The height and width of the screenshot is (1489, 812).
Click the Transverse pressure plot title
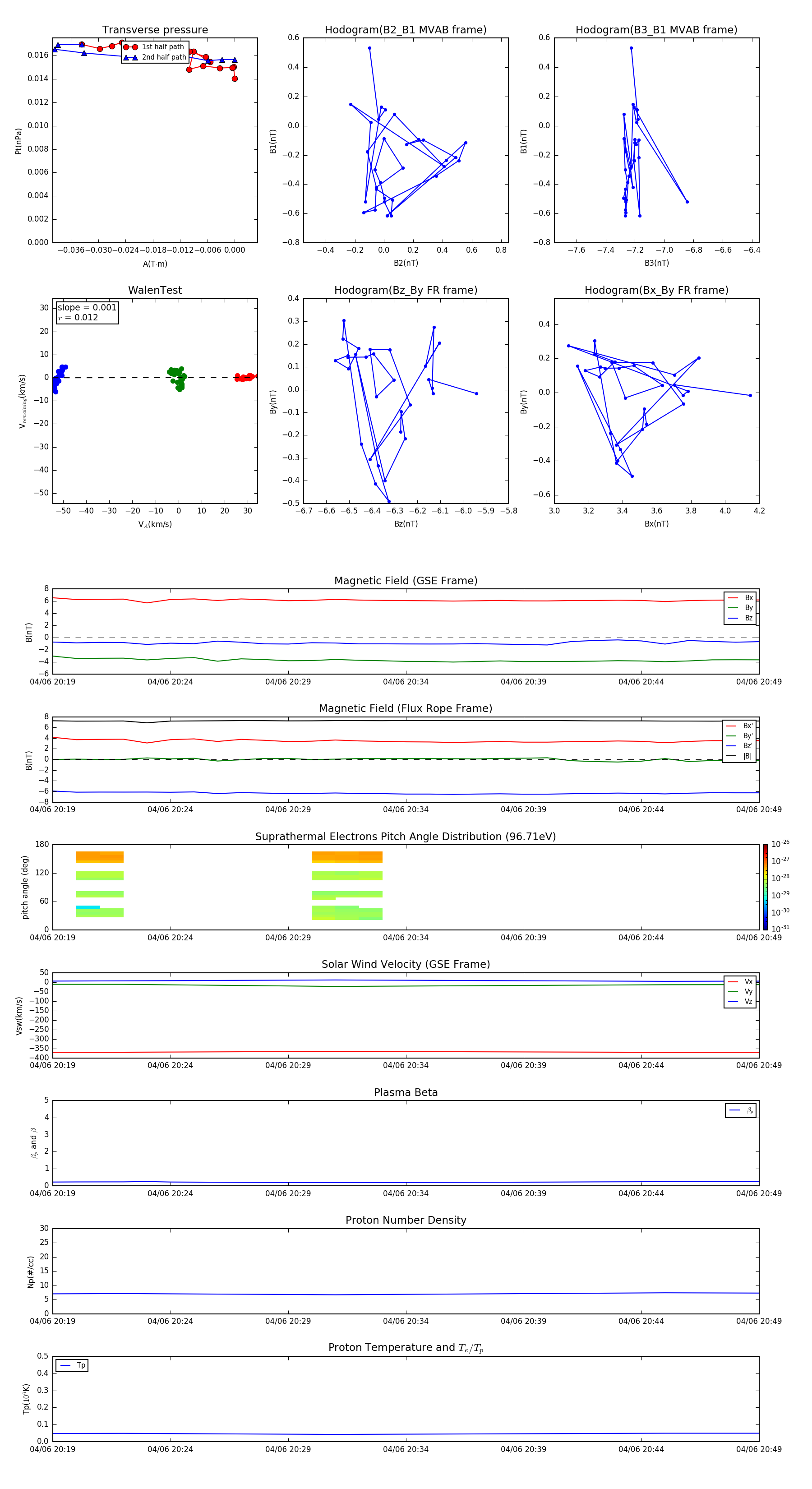pyautogui.click(x=155, y=30)
